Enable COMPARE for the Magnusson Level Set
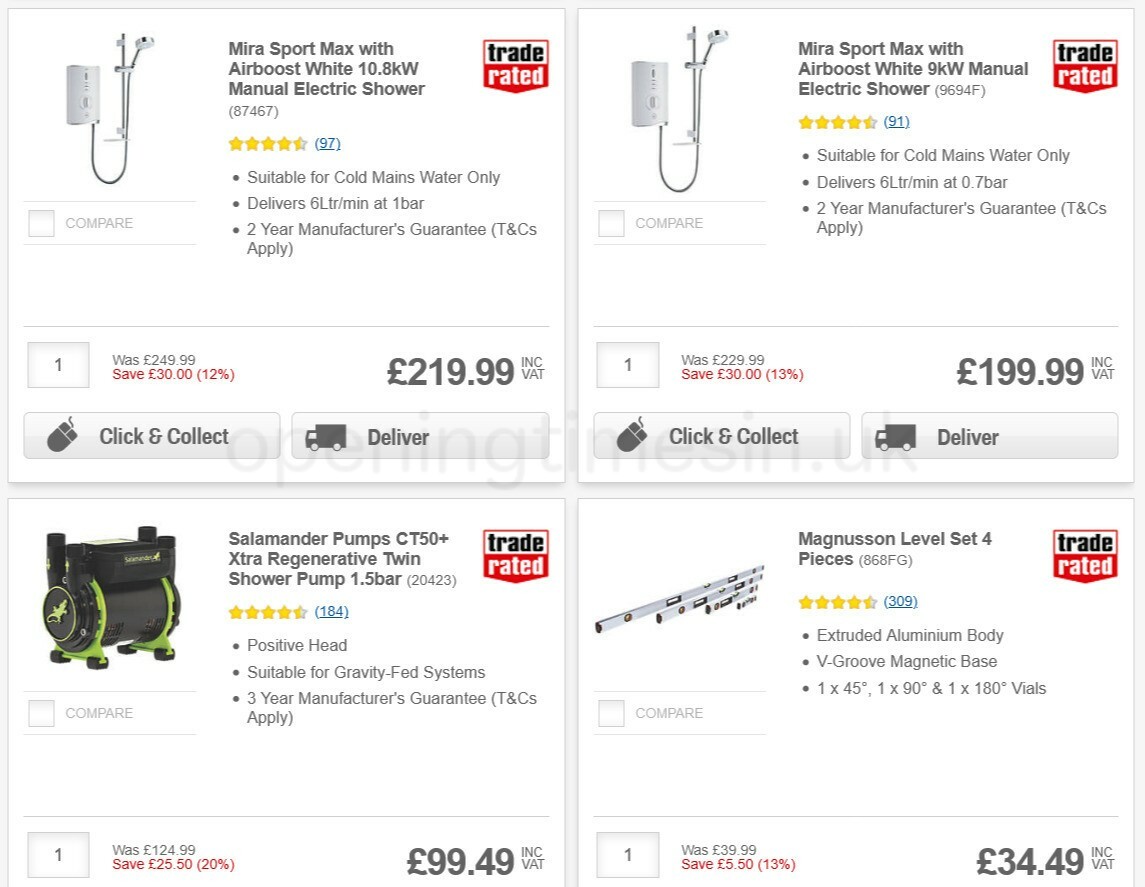The width and height of the screenshot is (1145, 887). tap(610, 713)
